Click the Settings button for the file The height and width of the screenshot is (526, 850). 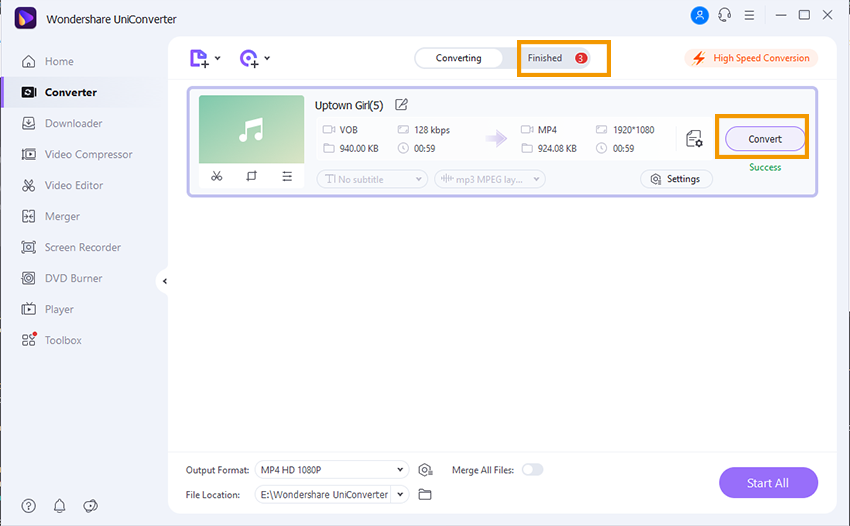point(676,179)
